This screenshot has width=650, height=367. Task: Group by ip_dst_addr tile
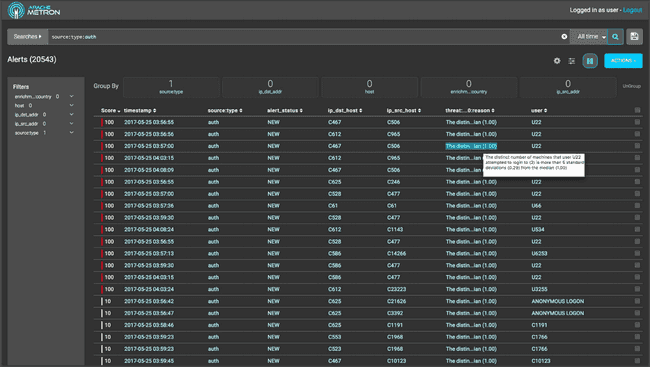270,87
